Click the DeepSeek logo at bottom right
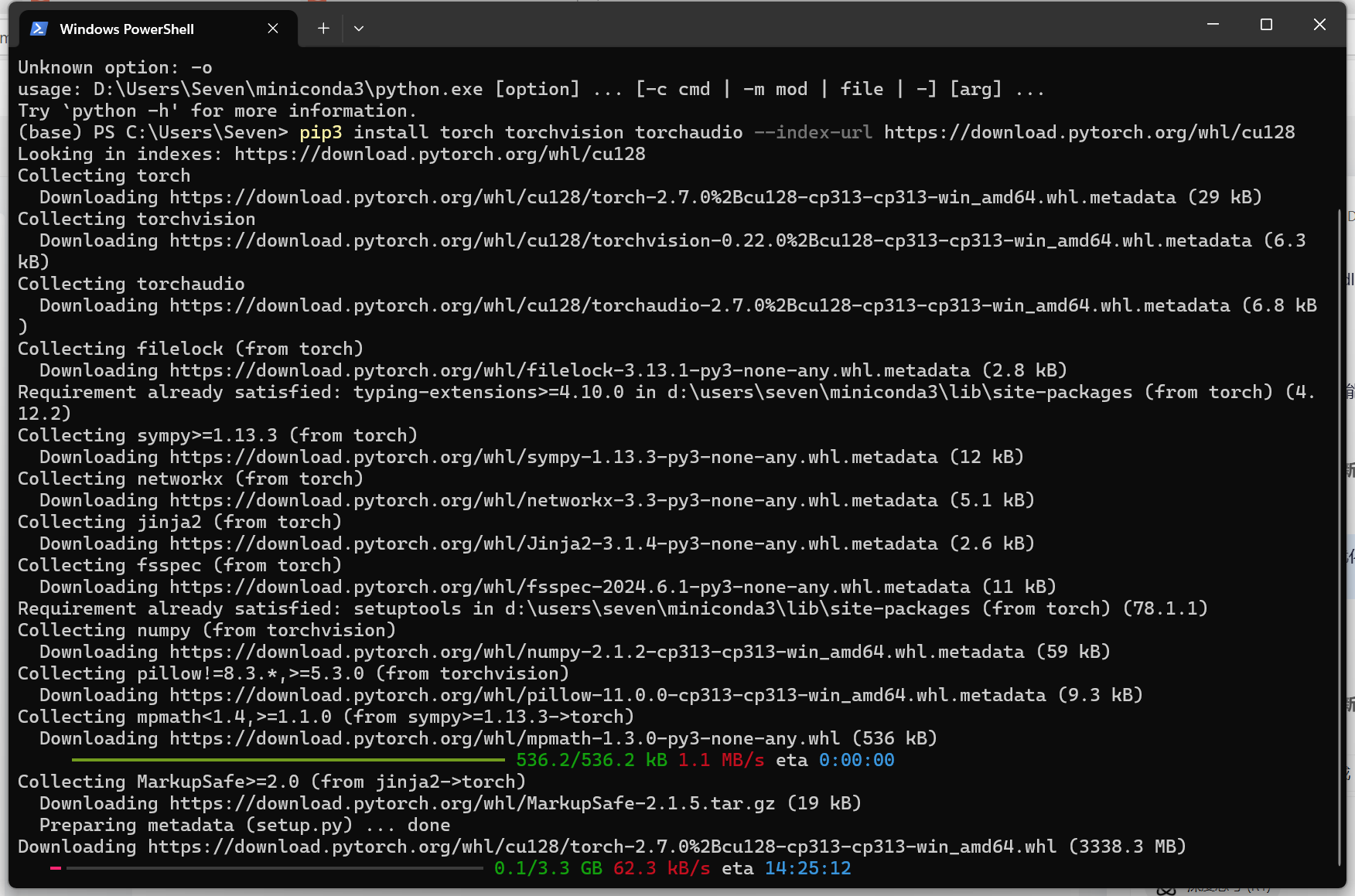This screenshot has width=1355, height=896. (x=1166, y=889)
